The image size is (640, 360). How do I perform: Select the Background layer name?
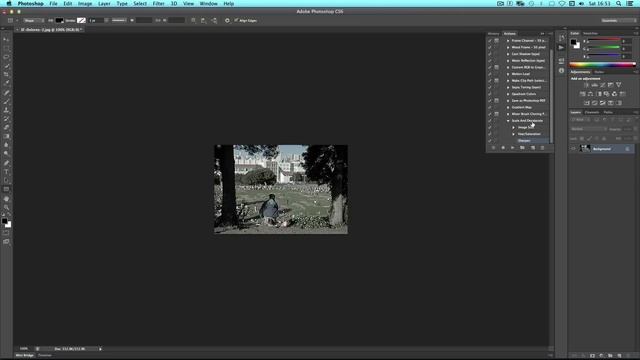(602, 149)
